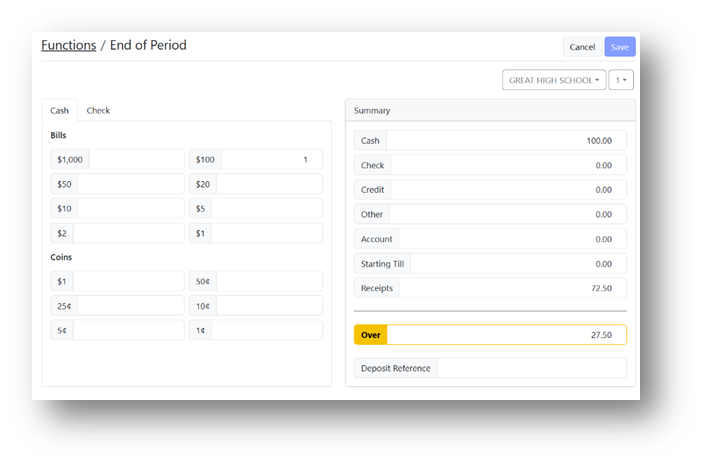Click the Cash summary value 100.00

click(599, 141)
